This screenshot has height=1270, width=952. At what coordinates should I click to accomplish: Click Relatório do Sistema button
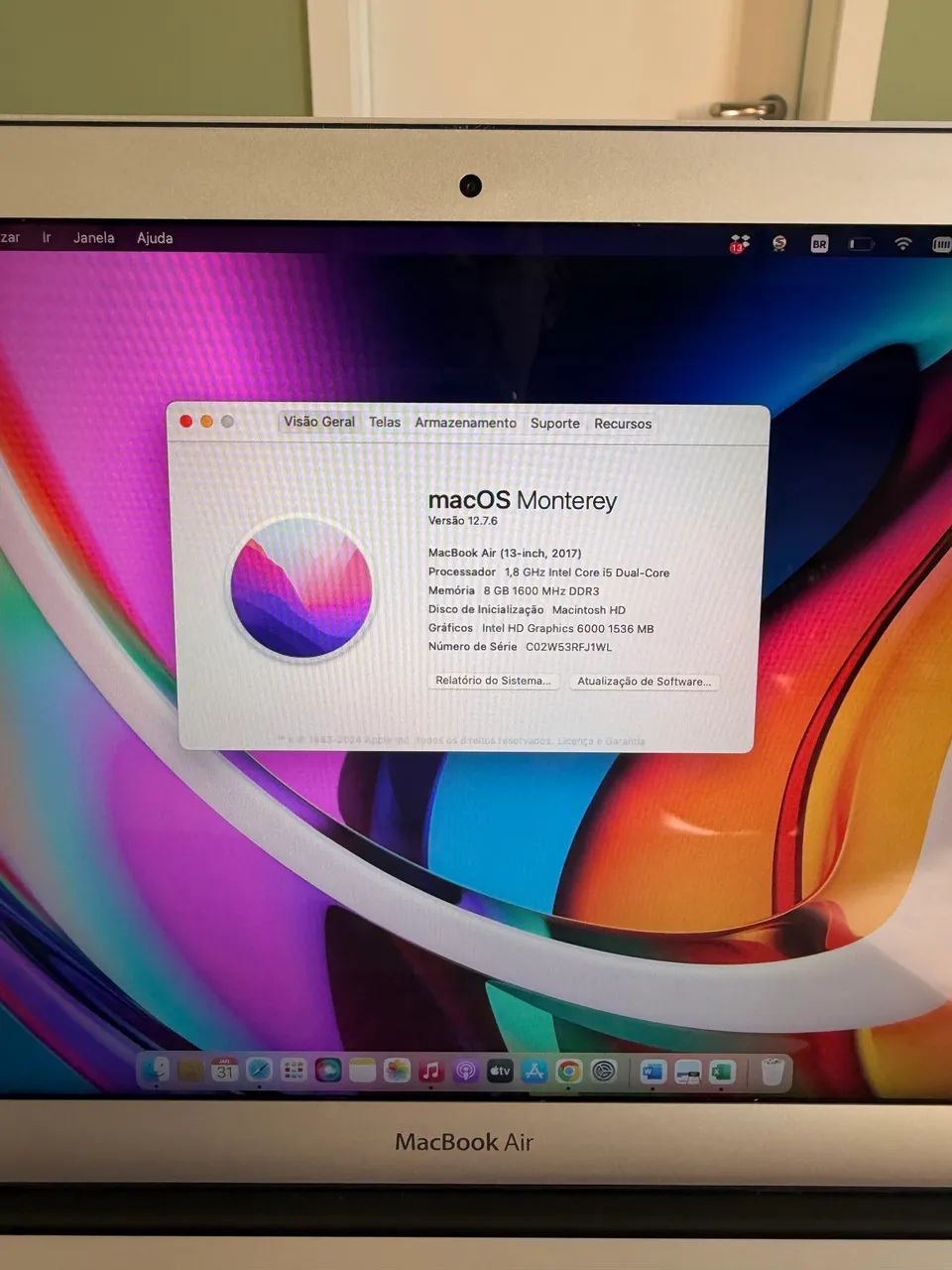[493, 681]
